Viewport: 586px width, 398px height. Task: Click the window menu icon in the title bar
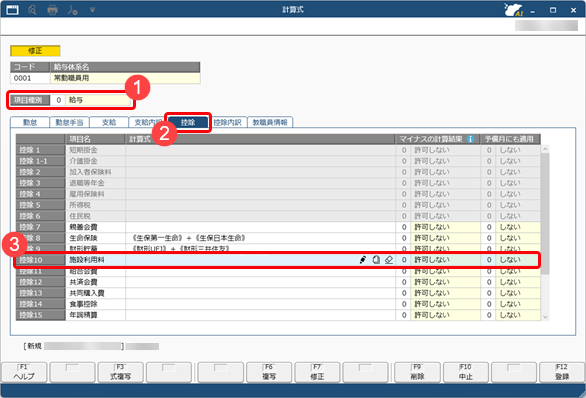12,9
